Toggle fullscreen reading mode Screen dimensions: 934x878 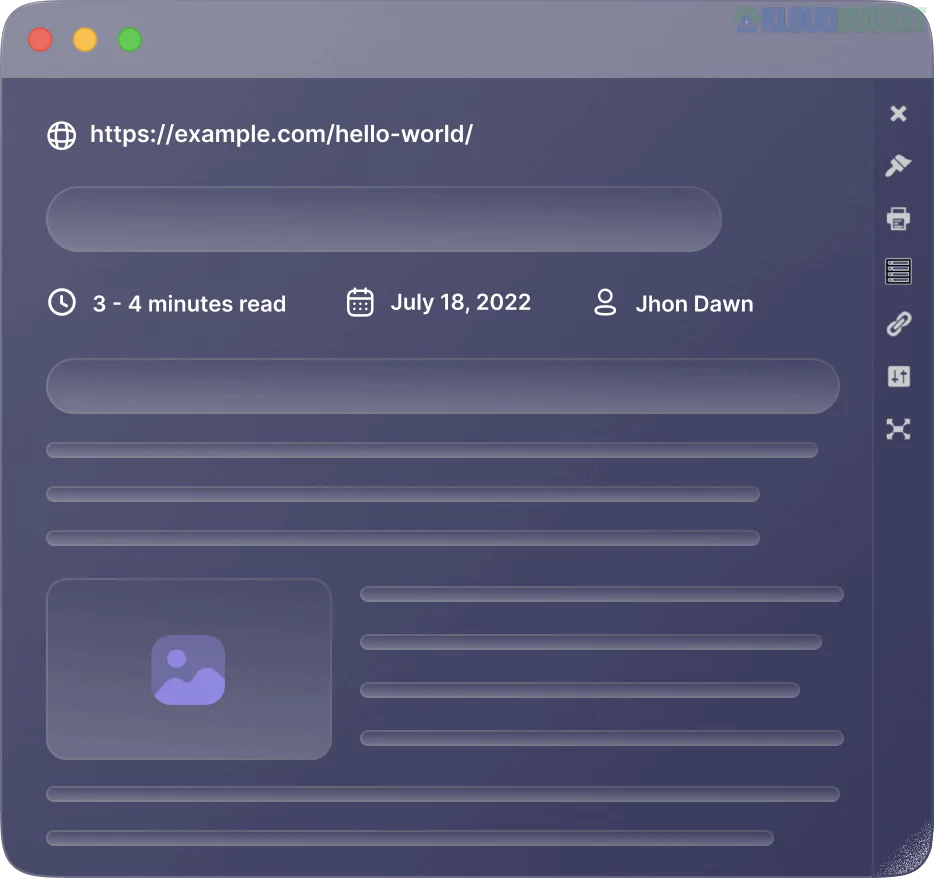898,429
